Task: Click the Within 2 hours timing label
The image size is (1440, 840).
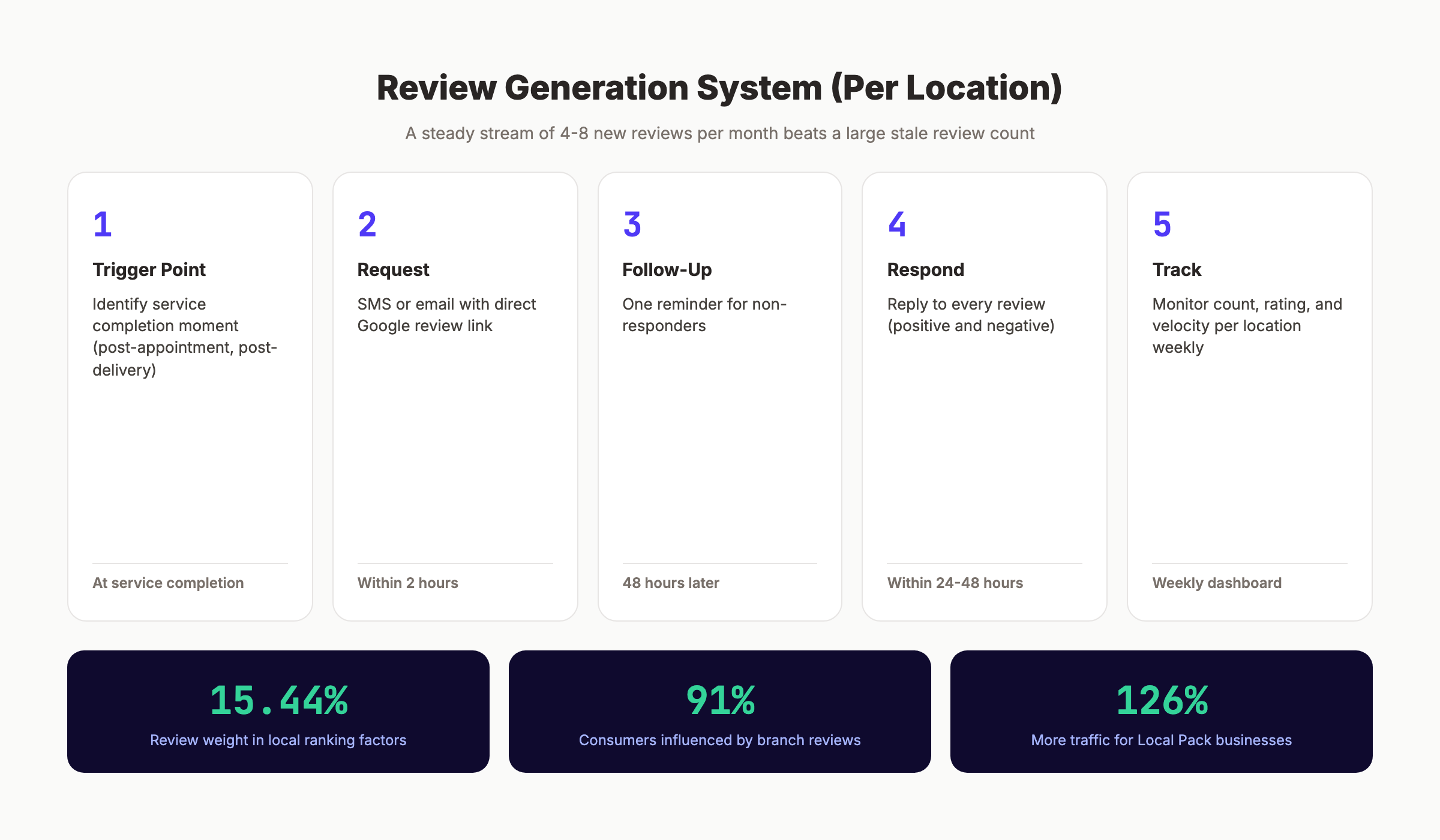Action: click(x=407, y=583)
